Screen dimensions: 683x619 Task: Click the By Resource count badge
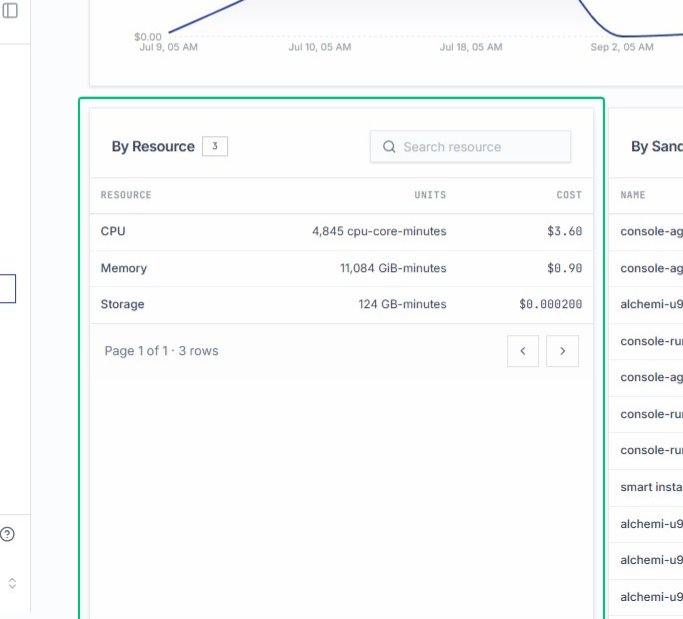(x=215, y=146)
